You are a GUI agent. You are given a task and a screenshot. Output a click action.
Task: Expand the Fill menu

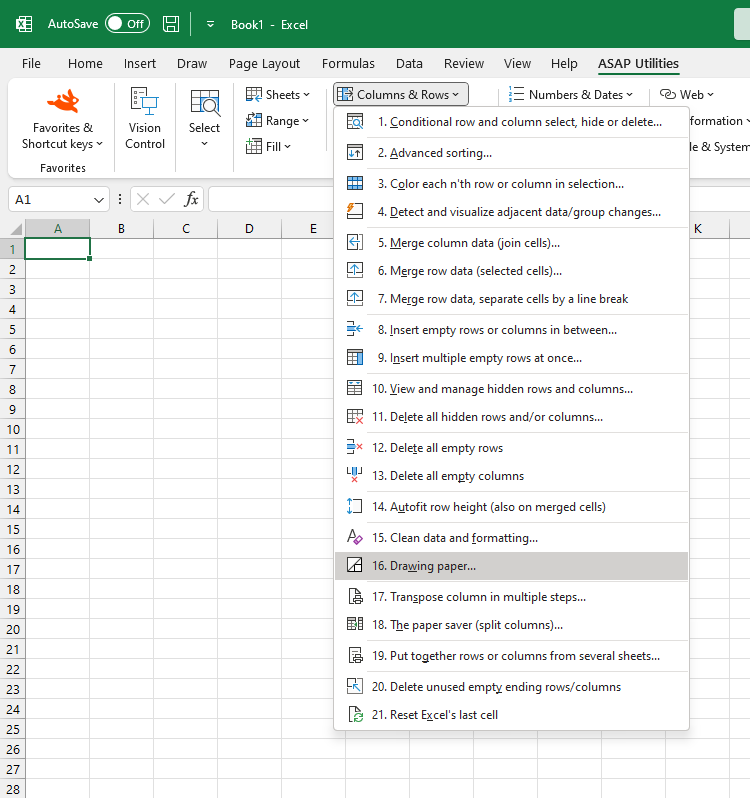coord(268,147)
